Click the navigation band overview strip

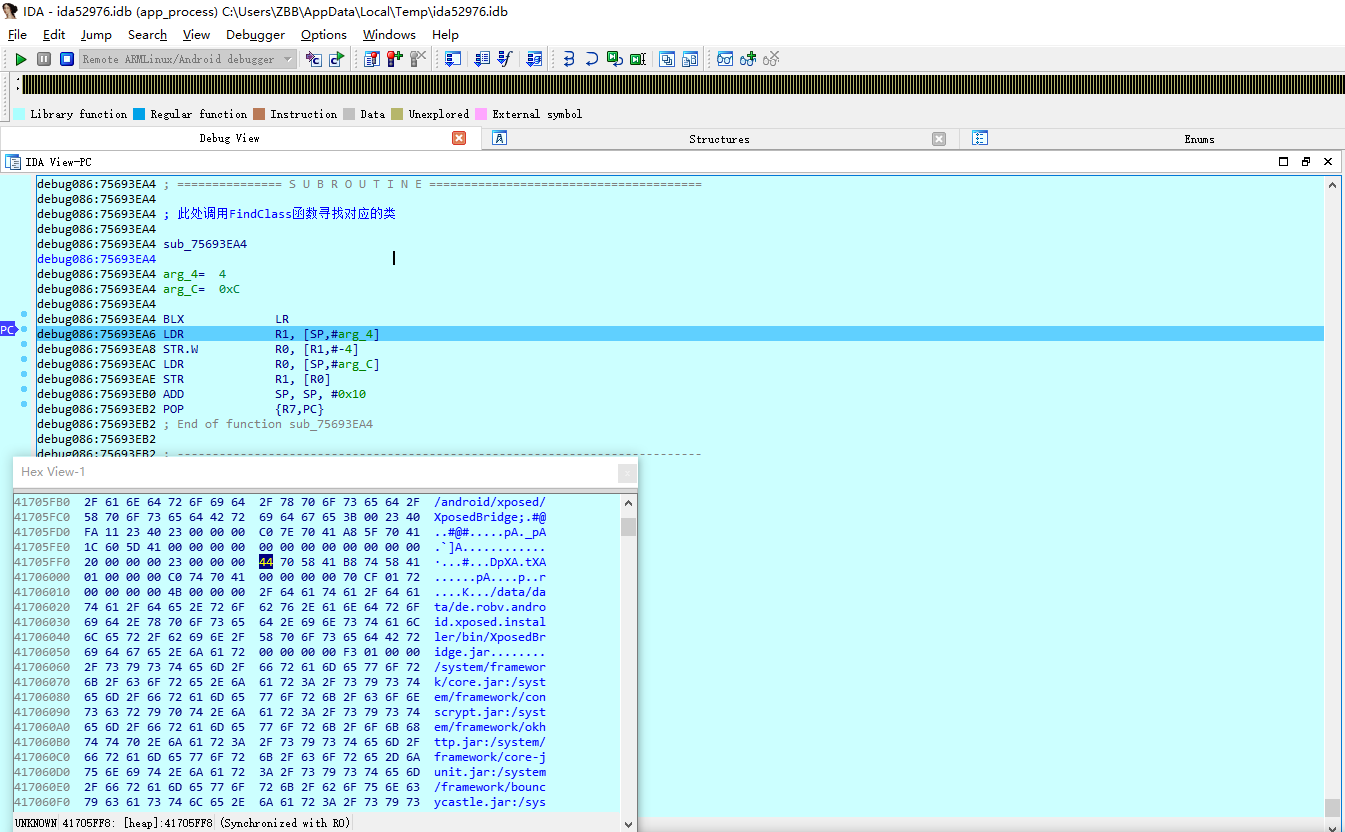pyautogui.click(x=682, y=85)
